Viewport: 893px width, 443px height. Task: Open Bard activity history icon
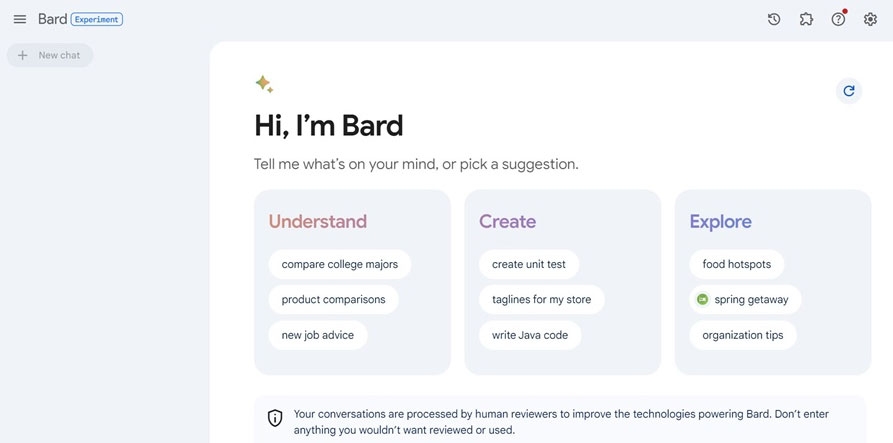pos(774,19)
